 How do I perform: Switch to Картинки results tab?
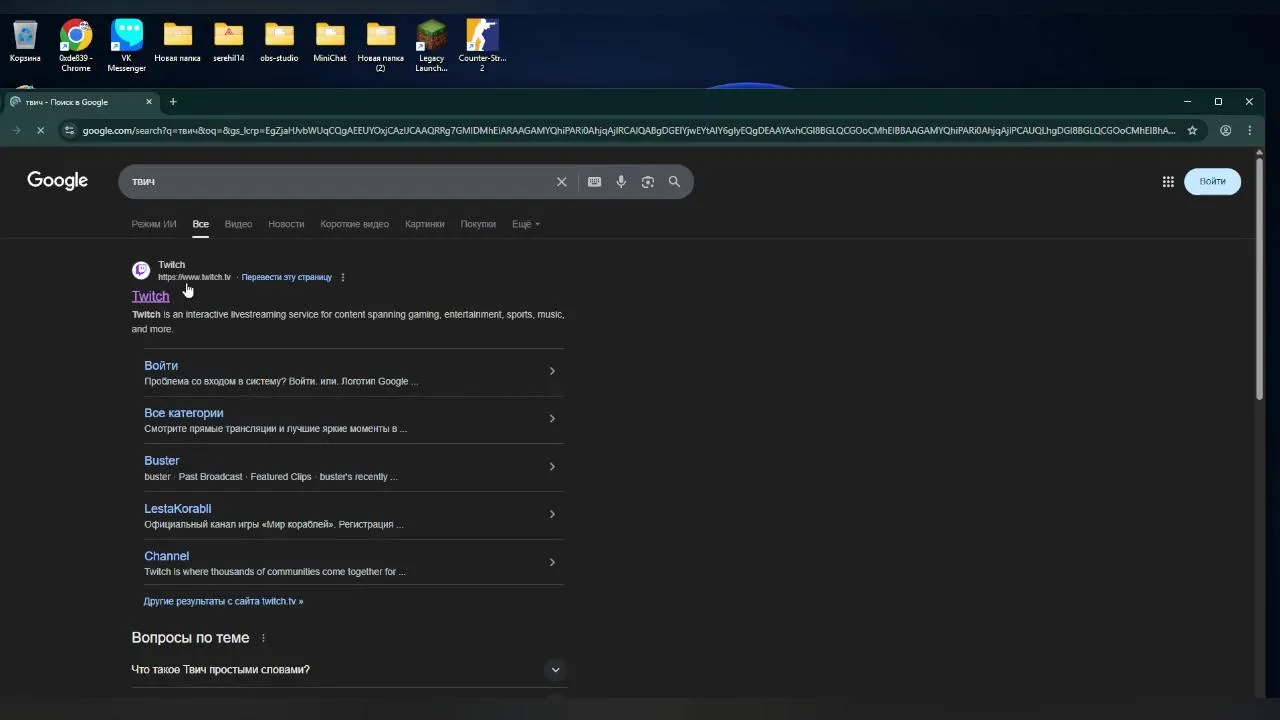[x=424, y=224]
